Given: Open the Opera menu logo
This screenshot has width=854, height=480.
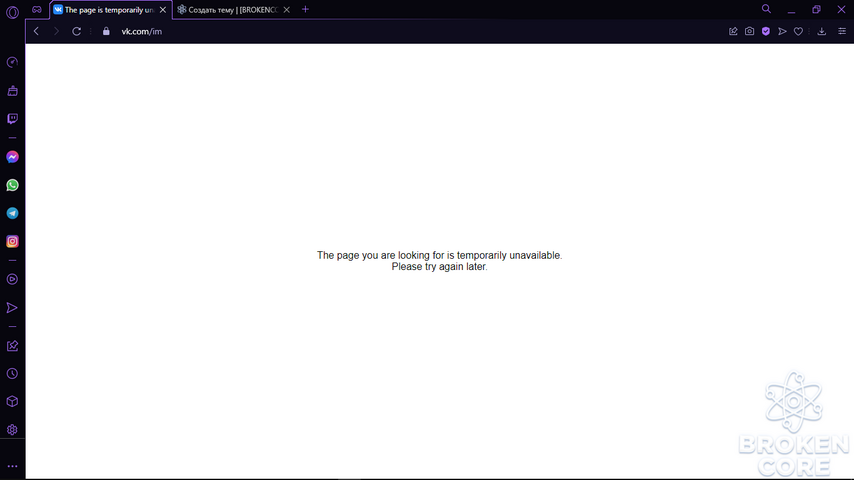Looking at the screenshot, I should [x=13, y=12].
